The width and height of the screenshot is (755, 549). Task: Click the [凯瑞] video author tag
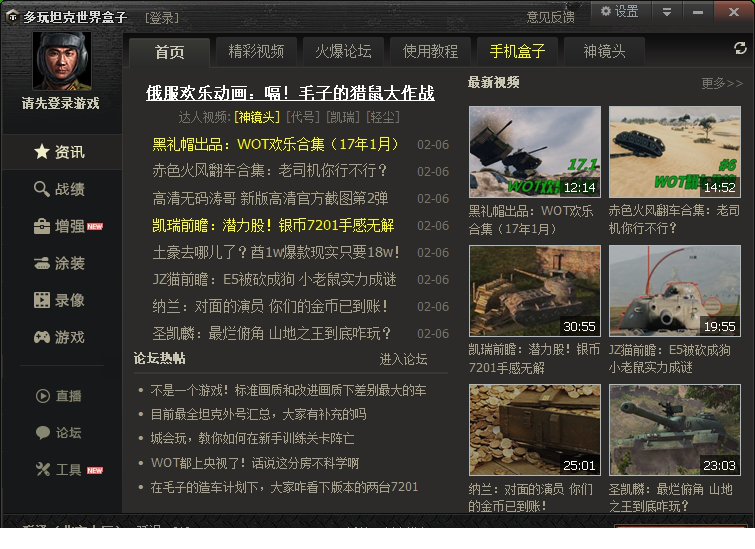[x=343, y=117]
